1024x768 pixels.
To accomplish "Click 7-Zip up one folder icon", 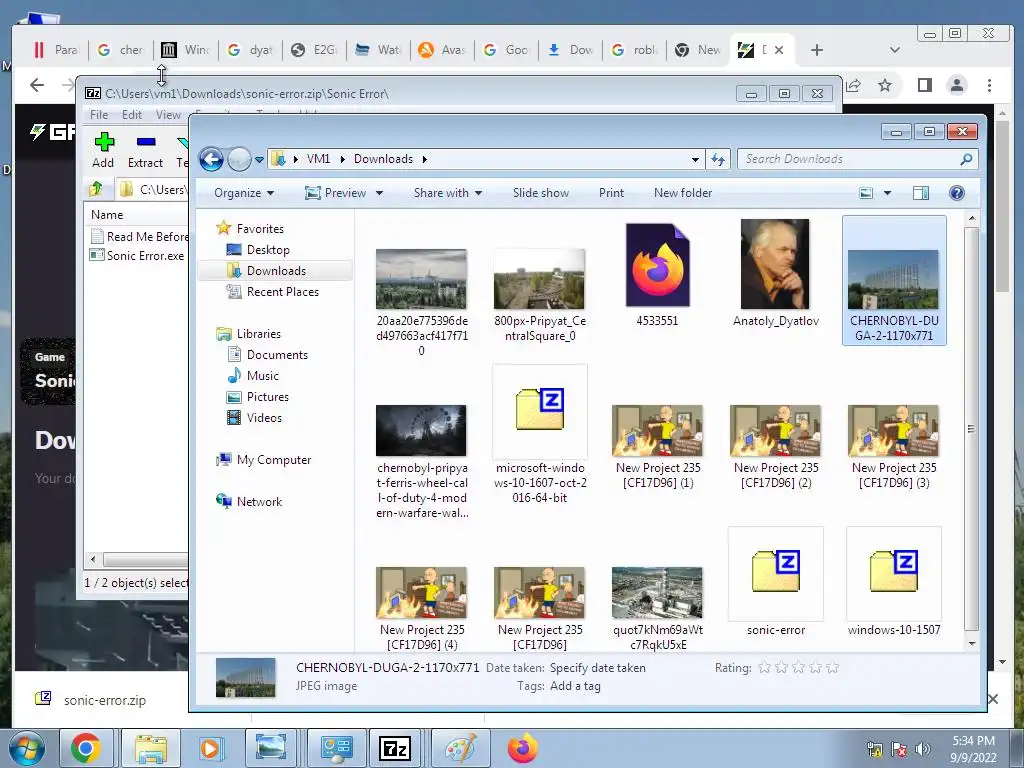I will [x=96, y=189].
